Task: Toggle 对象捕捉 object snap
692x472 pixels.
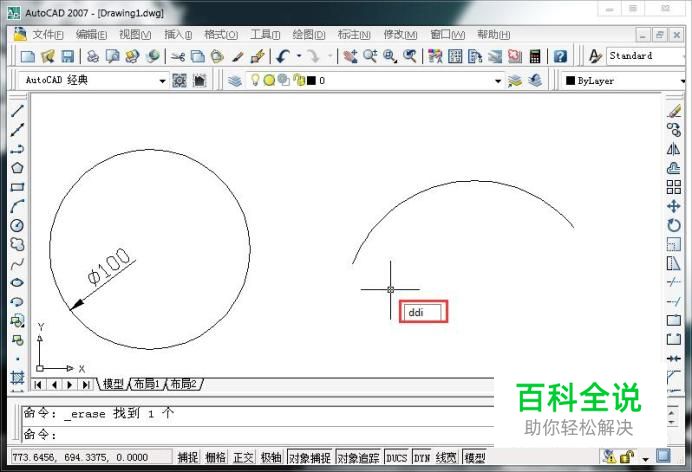Action: (x=310, y=457)
